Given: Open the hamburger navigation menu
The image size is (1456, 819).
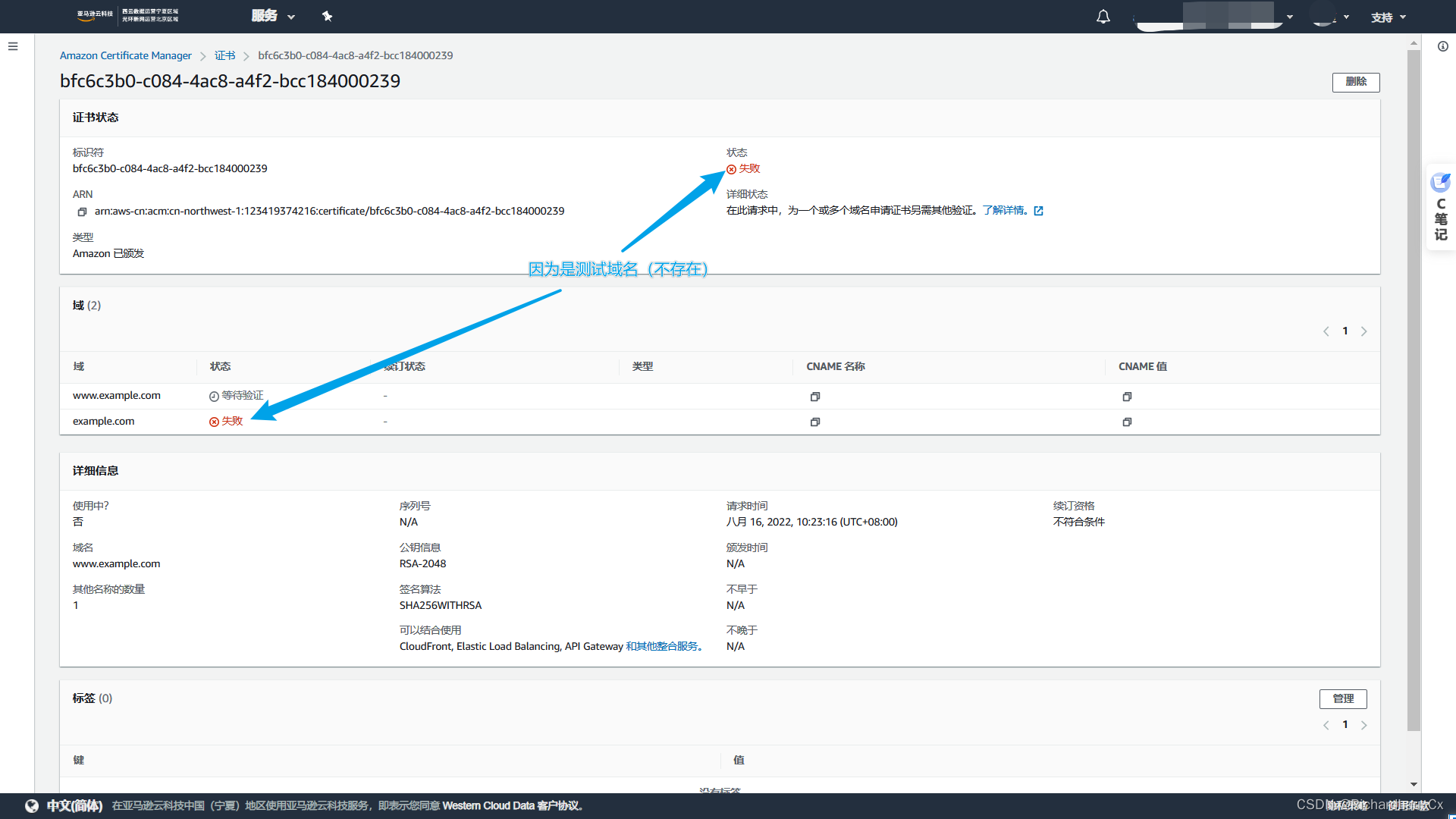Looking at the screenshot, I should [13, 46].
